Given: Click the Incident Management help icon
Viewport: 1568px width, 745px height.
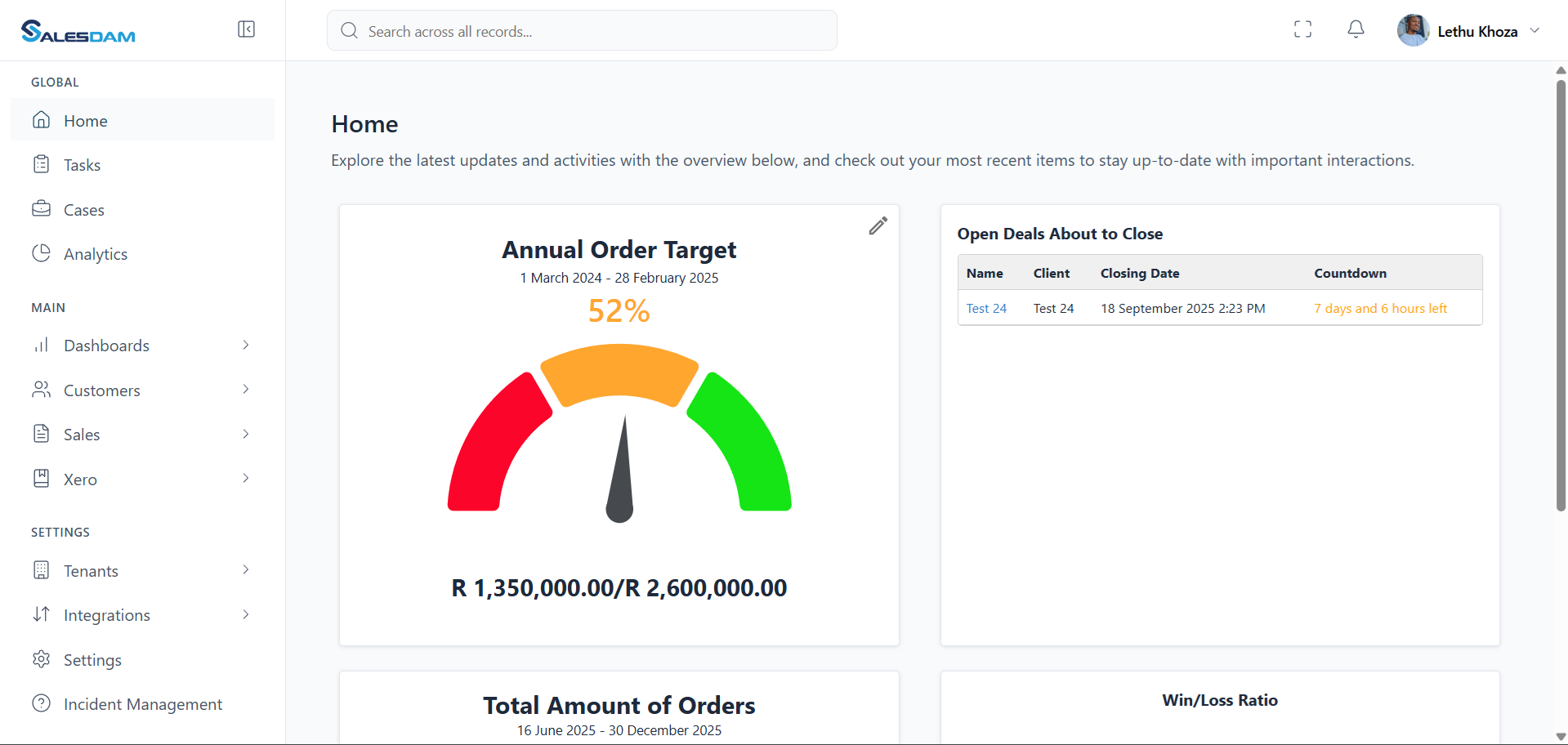Looking at the screenshot, I should [41, 703].
